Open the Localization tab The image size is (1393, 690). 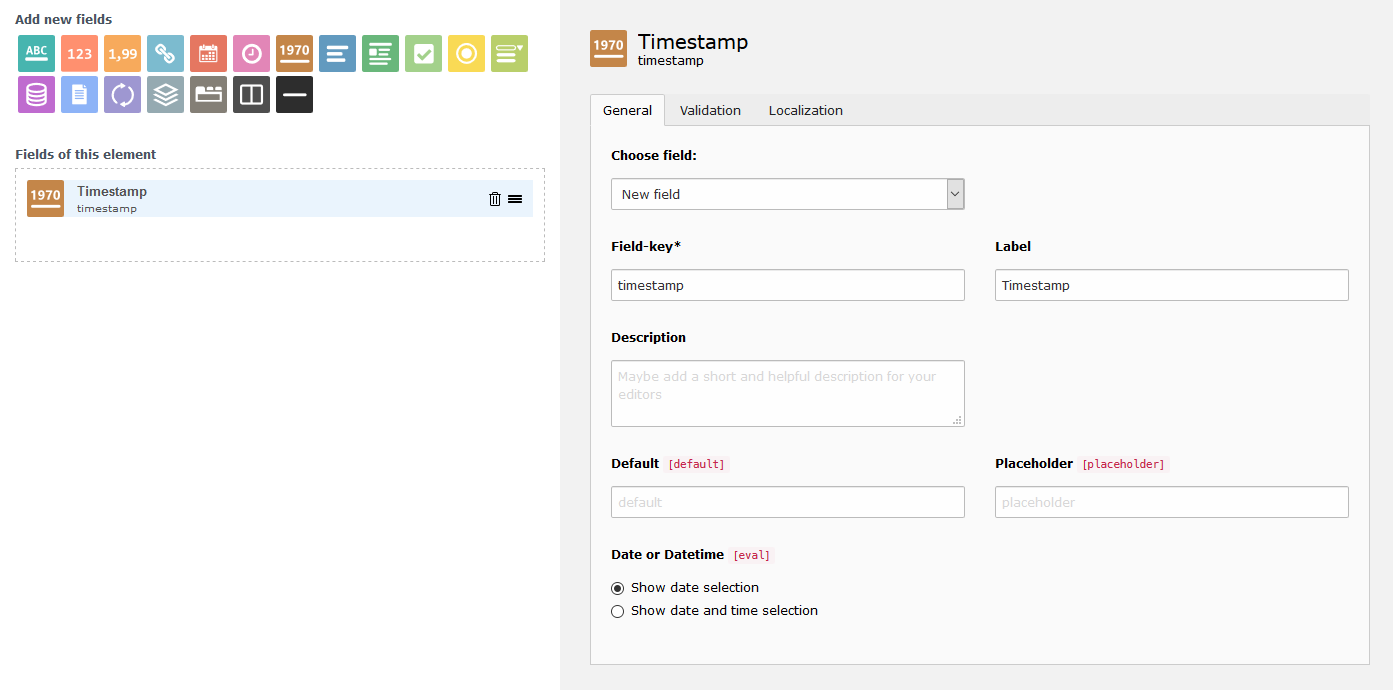[805, 110]
